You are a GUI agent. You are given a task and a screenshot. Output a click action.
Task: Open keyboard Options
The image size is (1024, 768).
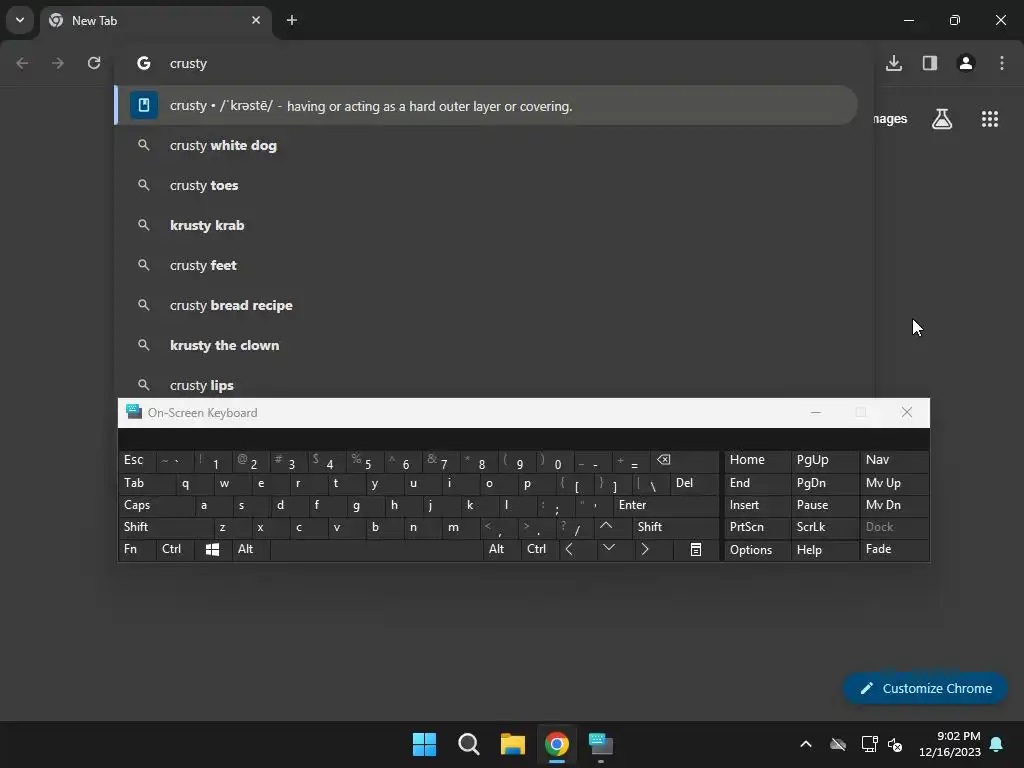pyautogui.click(x=758, y=549)
